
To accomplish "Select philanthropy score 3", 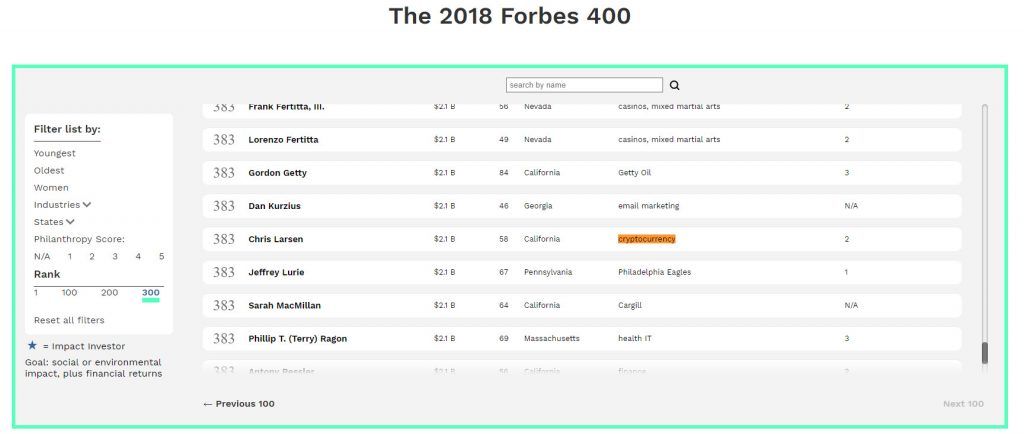I will 115,256.
